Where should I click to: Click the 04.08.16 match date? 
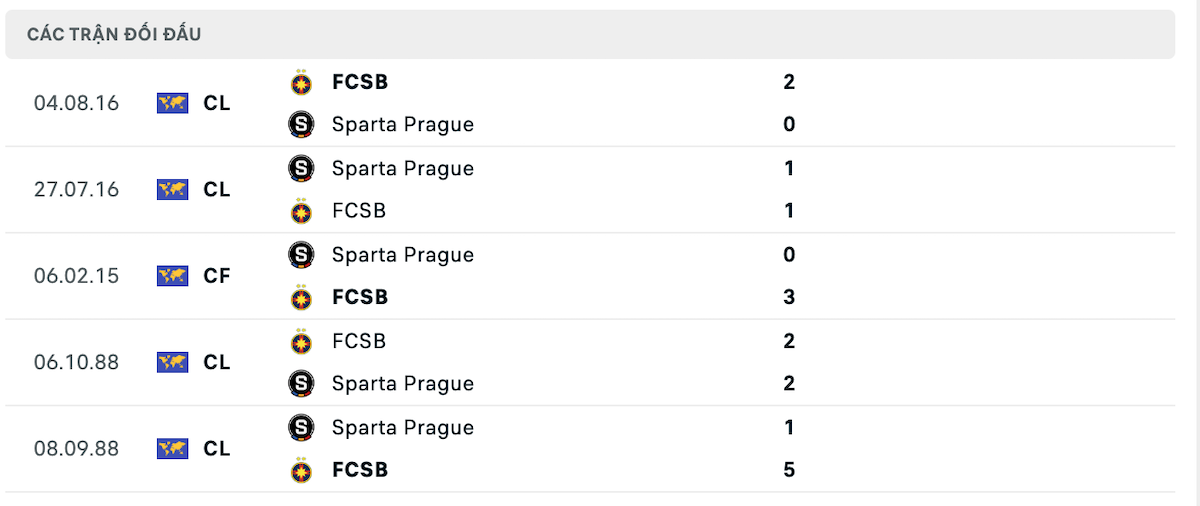click(76, 103)
